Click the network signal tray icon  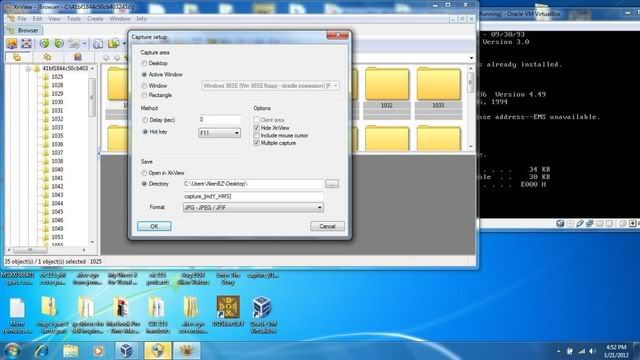coord(582,351)
